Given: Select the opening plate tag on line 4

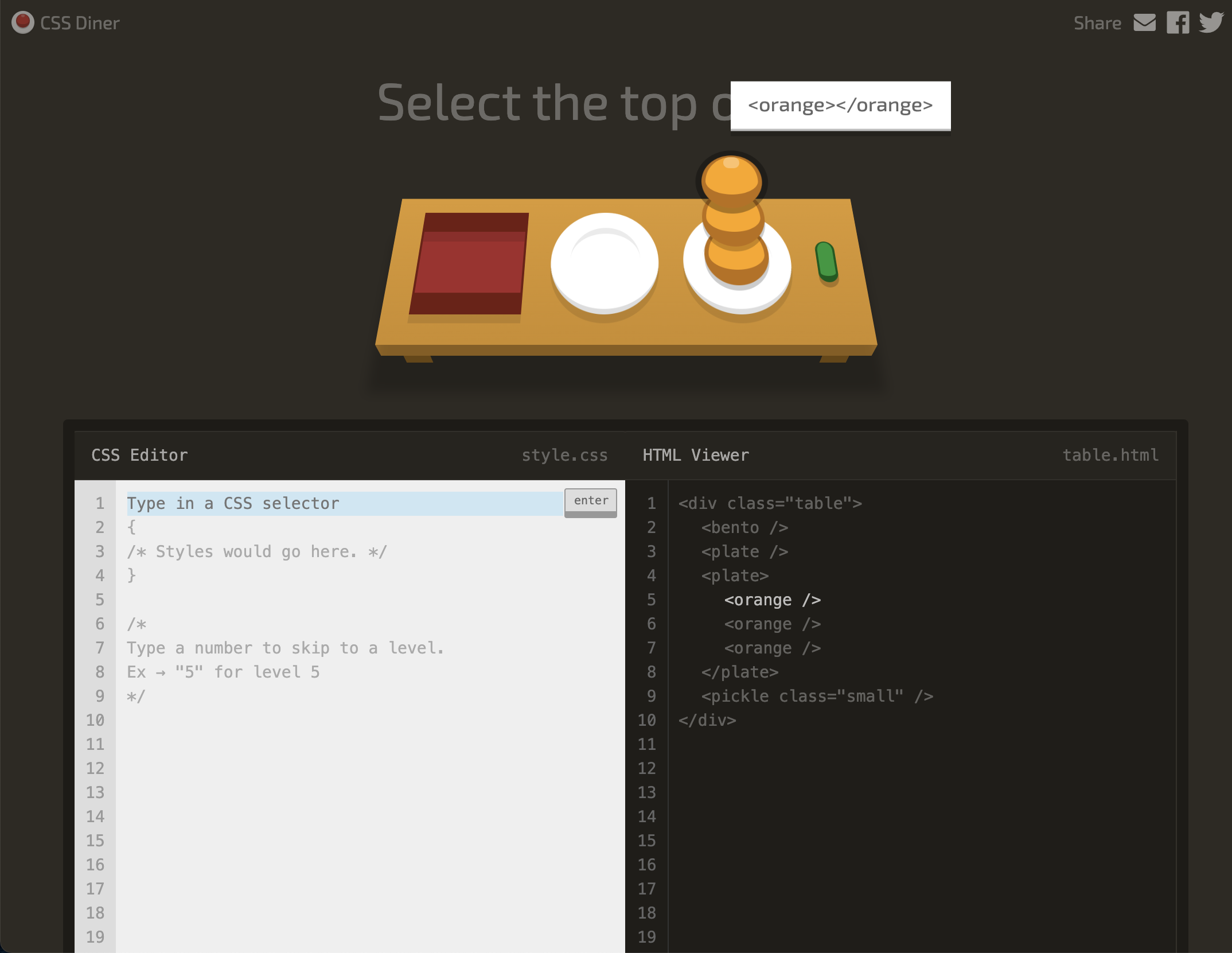Looking at the screenshot, I should coord(734,575).
